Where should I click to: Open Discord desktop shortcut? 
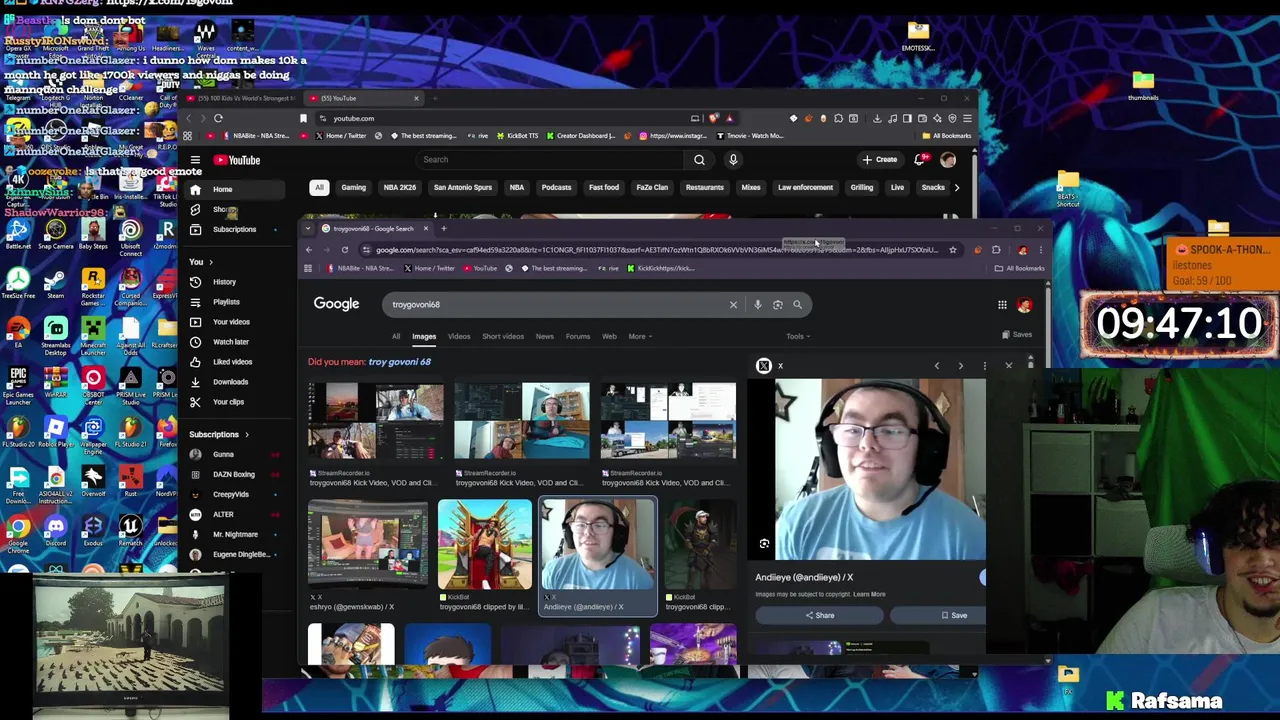[x=56, y=530]
